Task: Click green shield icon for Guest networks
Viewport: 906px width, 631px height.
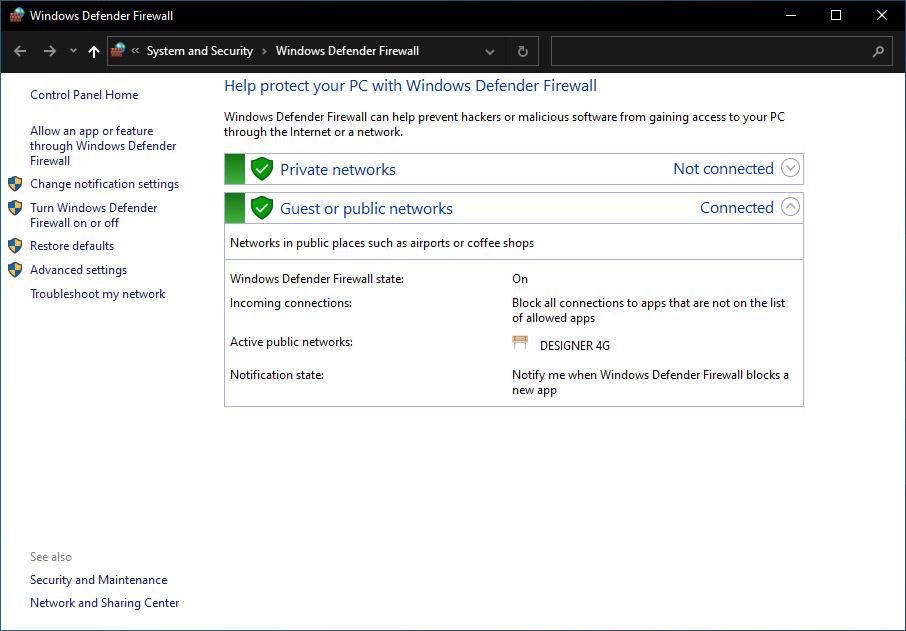Action: click(x=262, y=207)
